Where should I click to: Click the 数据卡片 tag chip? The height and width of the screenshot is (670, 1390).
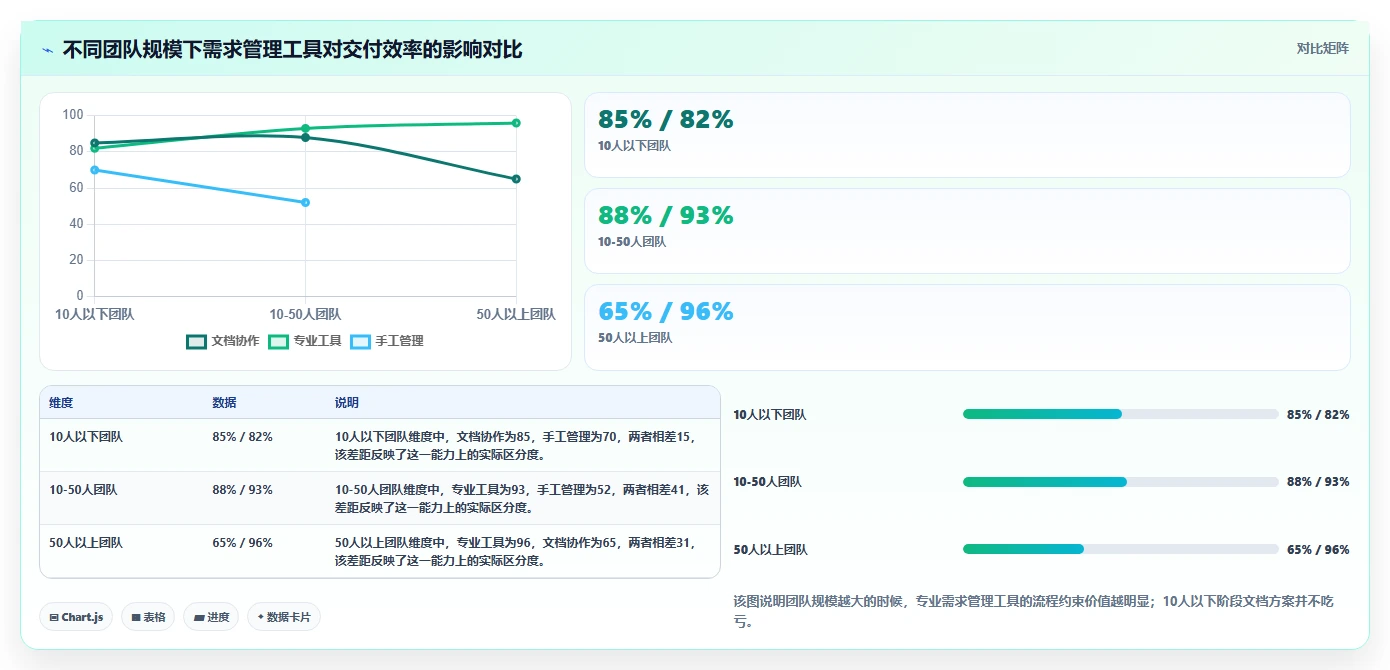tap(284, 617)
